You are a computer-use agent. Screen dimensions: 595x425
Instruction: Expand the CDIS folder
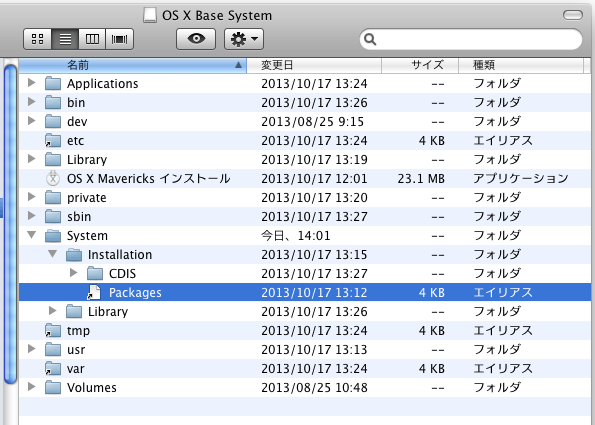click(x=74, y=273)
